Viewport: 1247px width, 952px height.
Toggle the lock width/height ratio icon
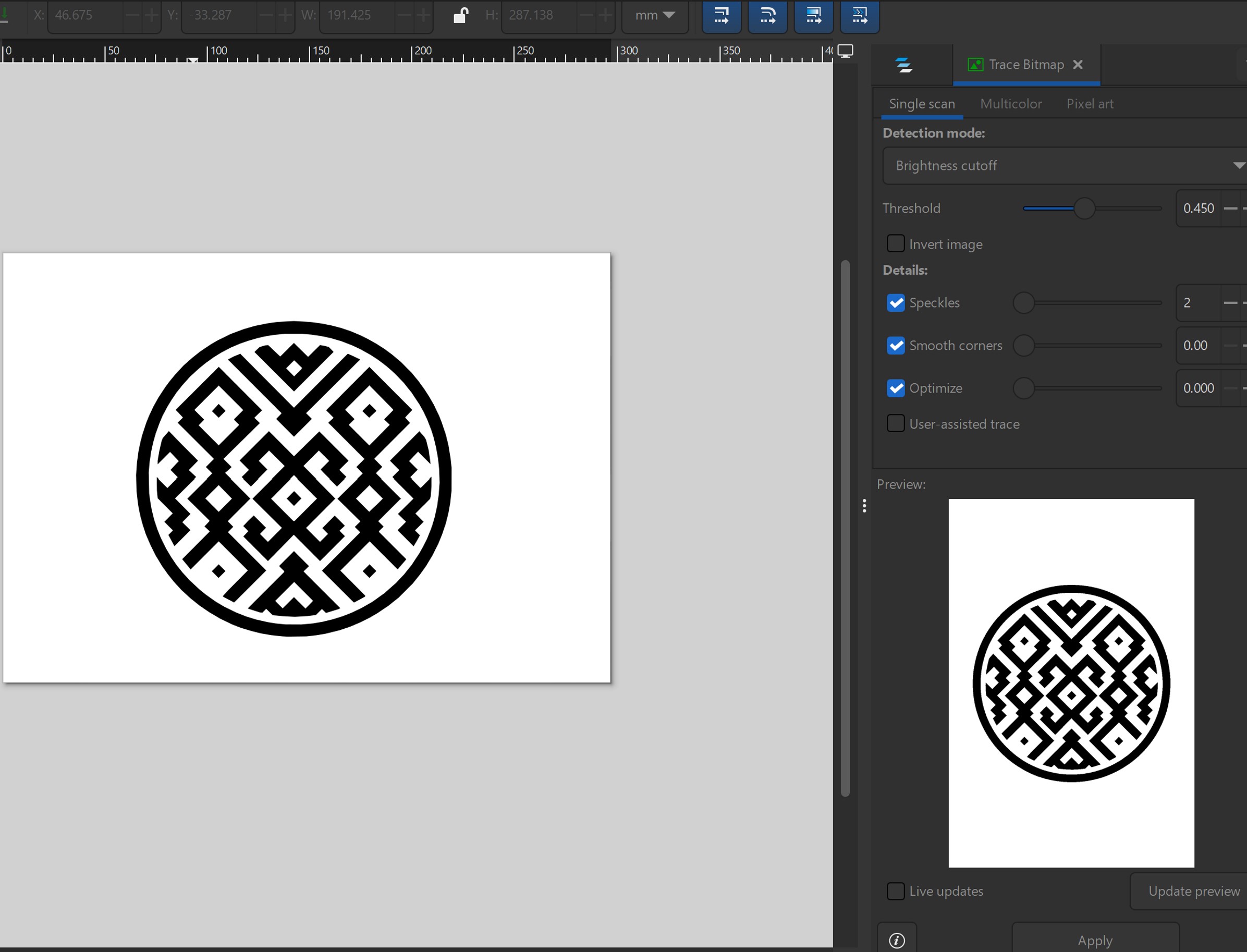pyautogui.click(x=461, y=15)
